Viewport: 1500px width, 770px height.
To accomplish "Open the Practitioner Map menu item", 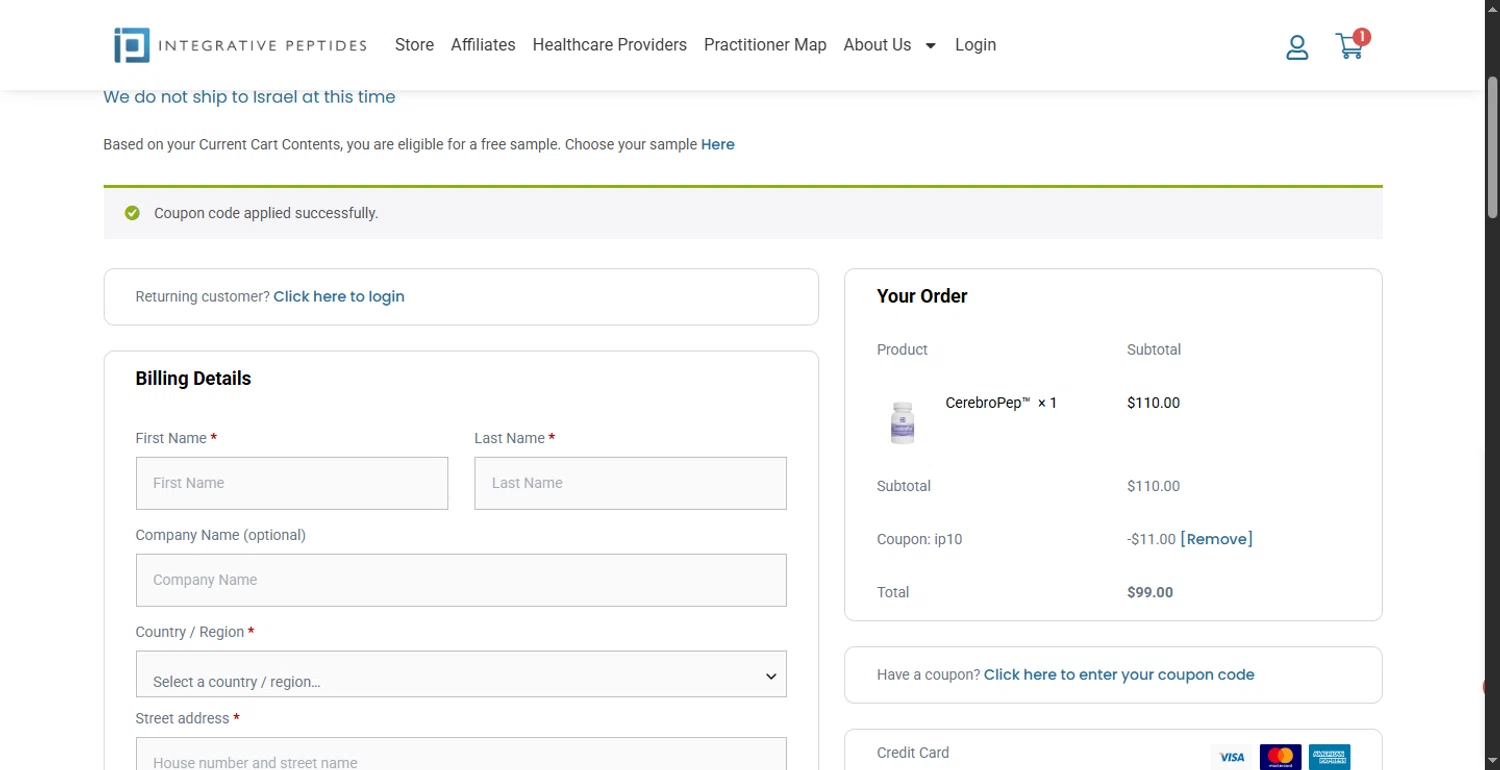I will tap(765, 45).
